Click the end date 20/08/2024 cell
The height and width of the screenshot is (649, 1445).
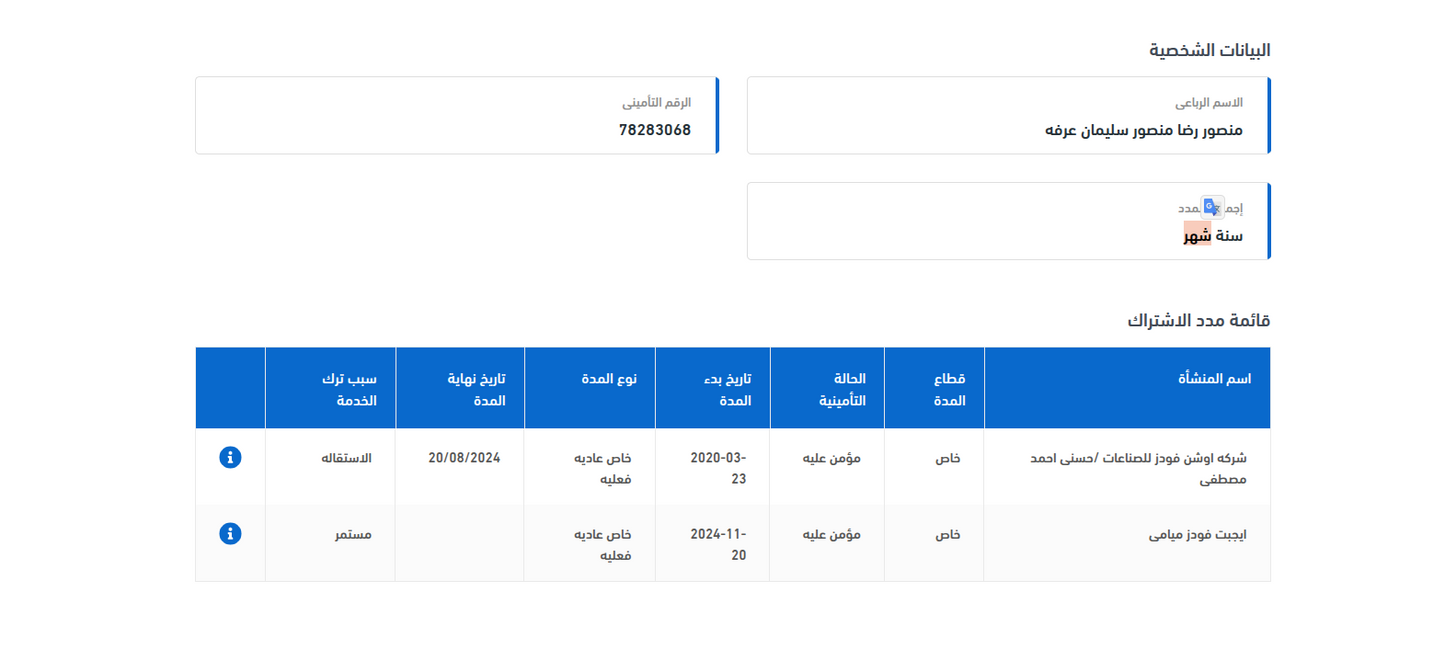pyautogui.click(x=464, y=457)
